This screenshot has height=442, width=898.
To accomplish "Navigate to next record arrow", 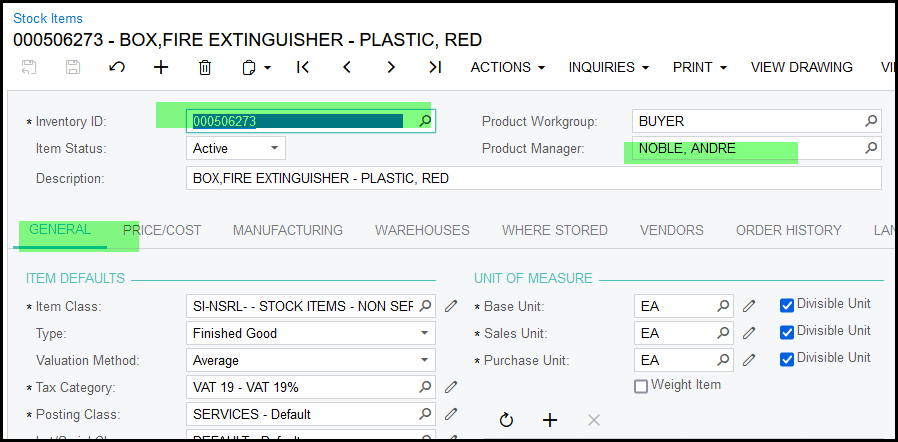I will click(391, 67).
